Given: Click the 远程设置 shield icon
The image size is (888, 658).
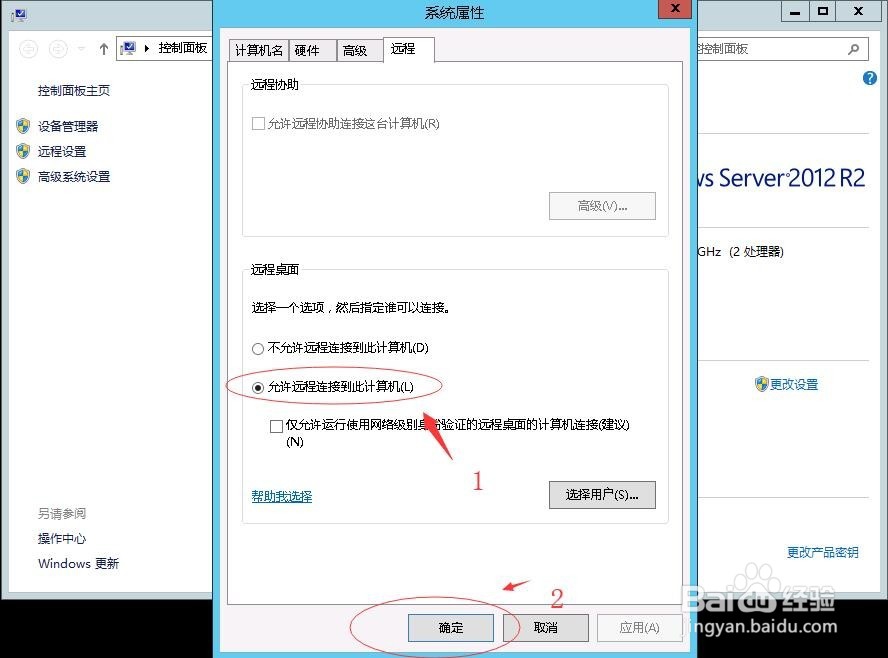Looking at the screenshot, I should 23,151.
